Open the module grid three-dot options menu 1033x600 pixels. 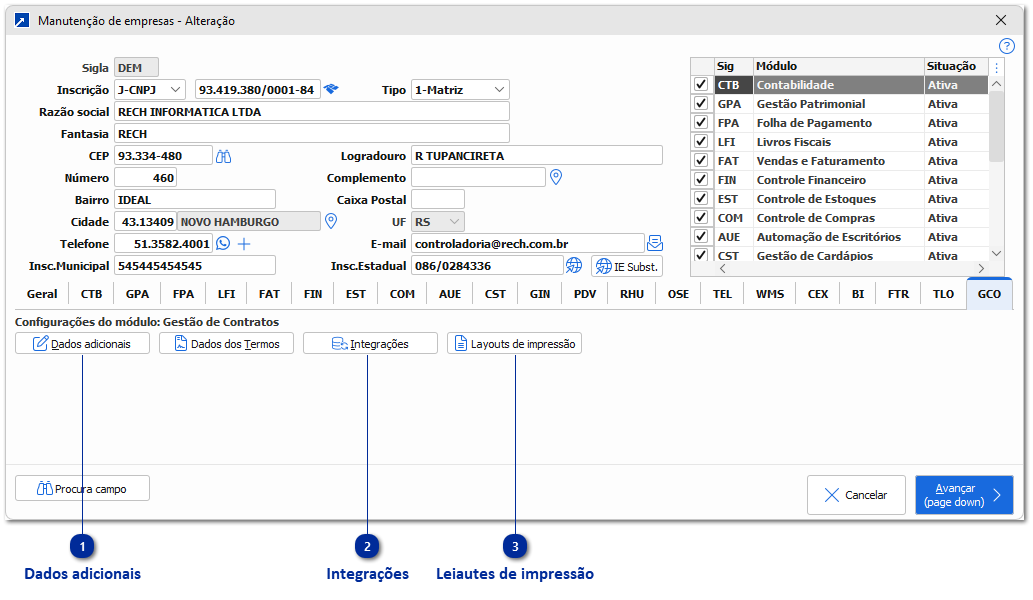point(996,67)
